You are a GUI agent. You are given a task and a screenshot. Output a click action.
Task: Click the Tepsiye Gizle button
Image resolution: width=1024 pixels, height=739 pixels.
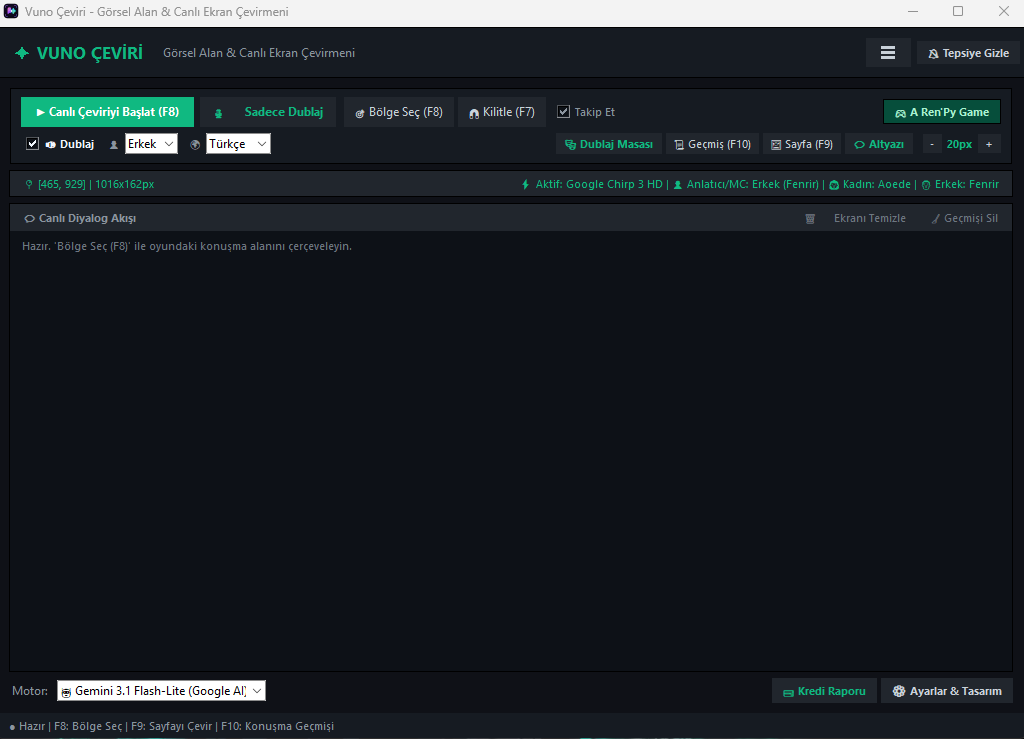968,54
